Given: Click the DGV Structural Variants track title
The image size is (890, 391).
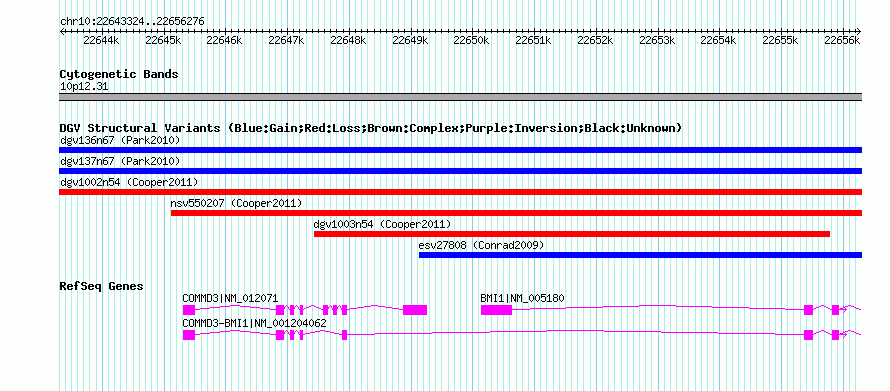Looking at the screenshot, I should point(371,128).
